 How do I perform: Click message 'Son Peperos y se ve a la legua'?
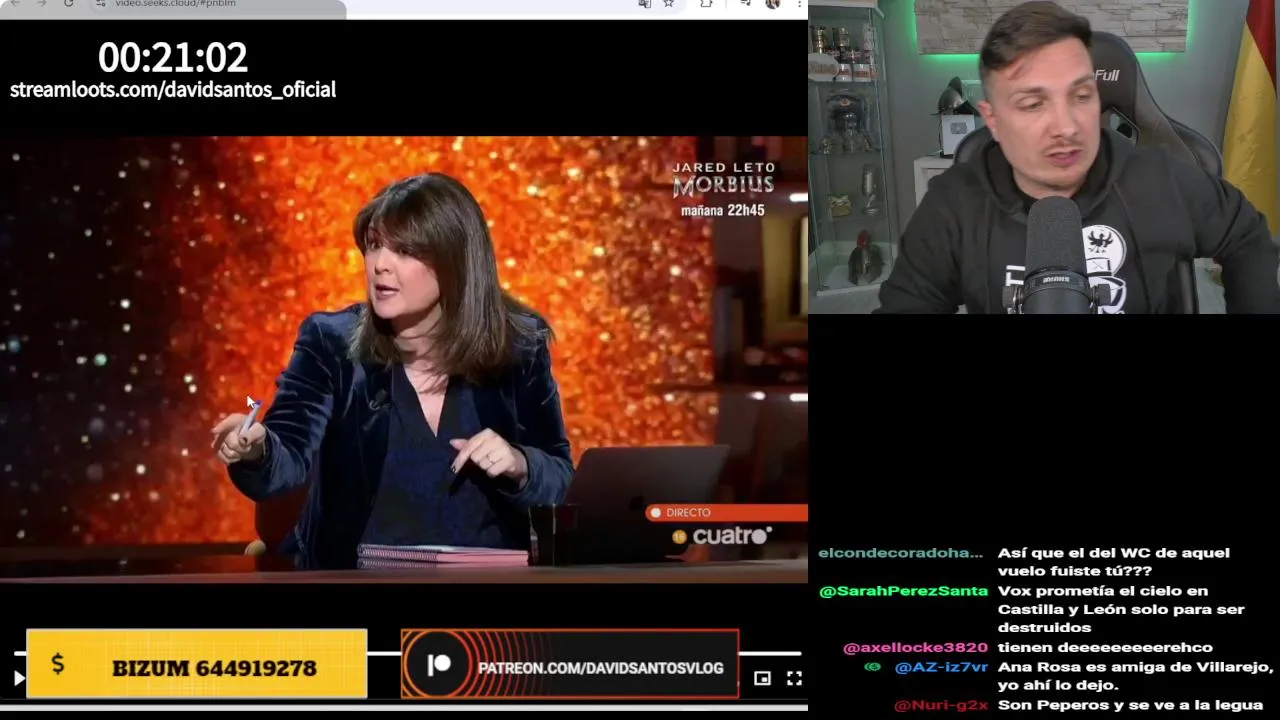(x=1130, y=705)
